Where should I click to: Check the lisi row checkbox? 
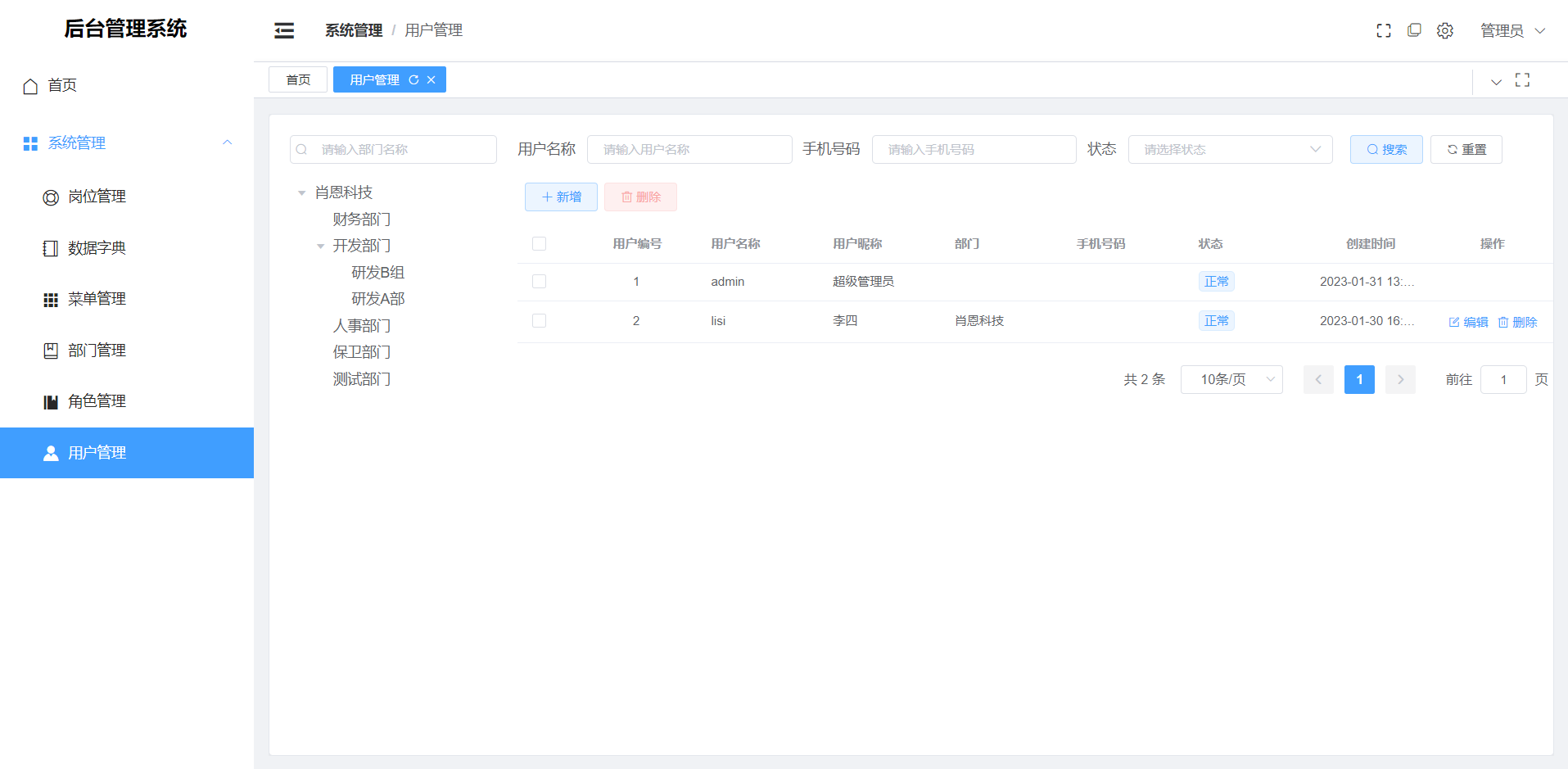point(539,320)
